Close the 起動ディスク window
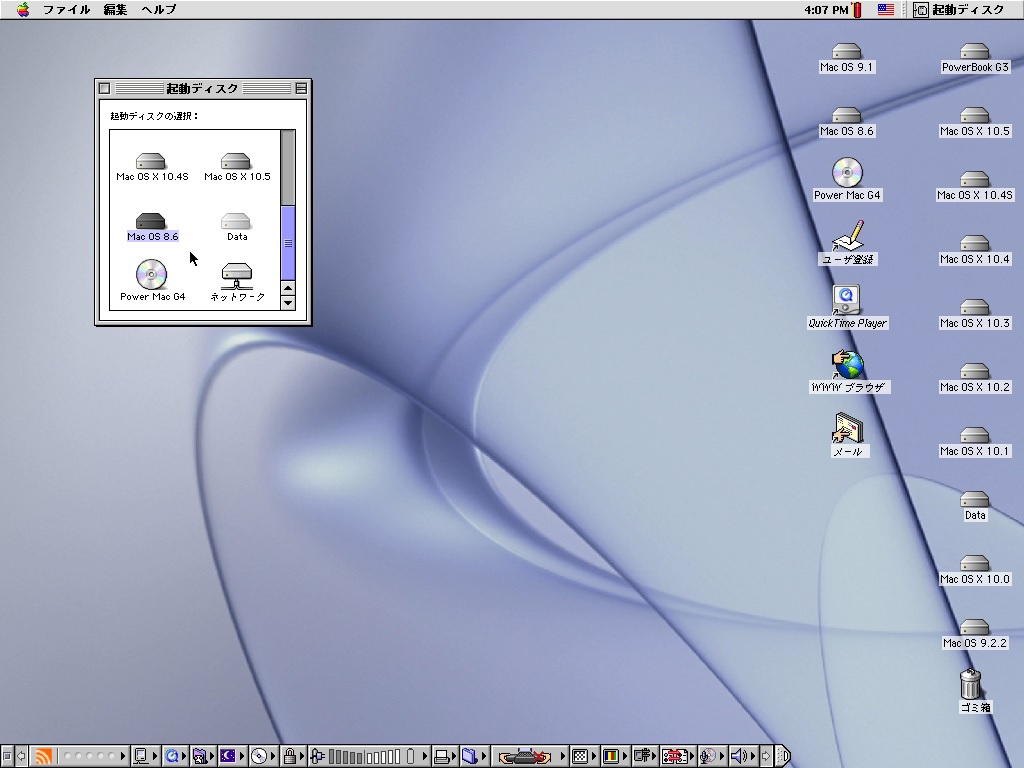1024x768 pixels. (x=104, y=88)
